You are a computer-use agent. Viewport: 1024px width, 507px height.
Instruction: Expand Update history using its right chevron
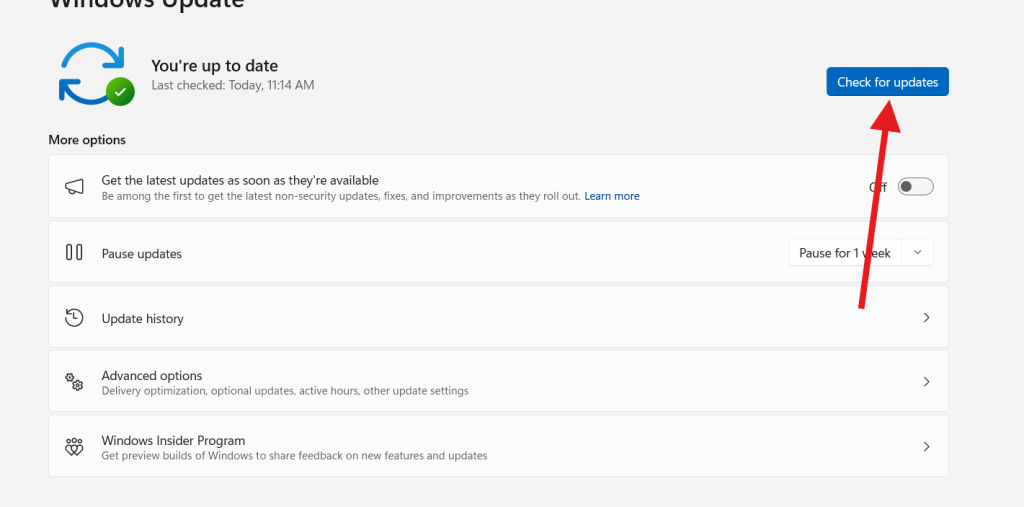926,318
